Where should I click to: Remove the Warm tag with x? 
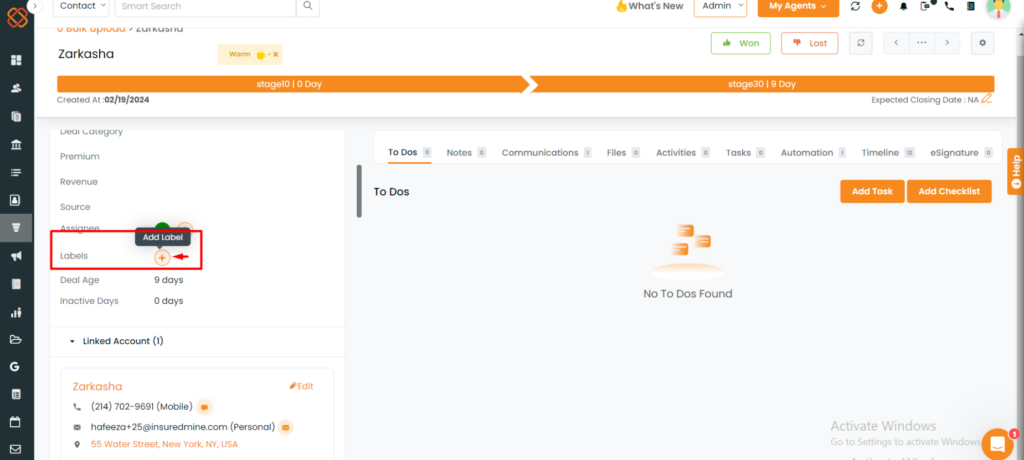coord(276,54)
